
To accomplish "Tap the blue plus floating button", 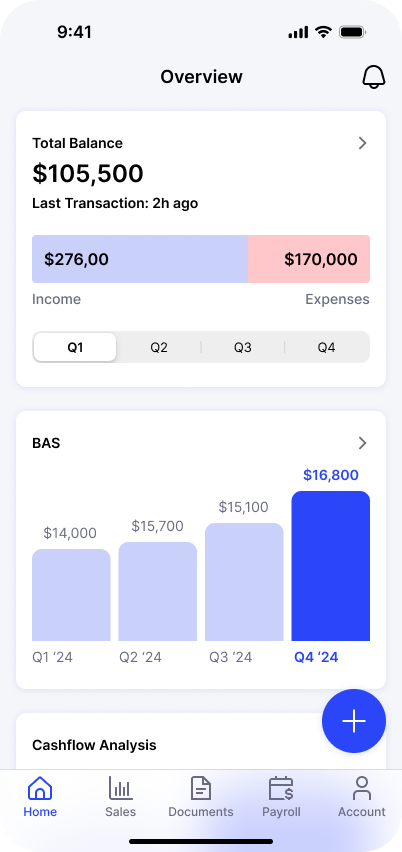I will 354,721.
